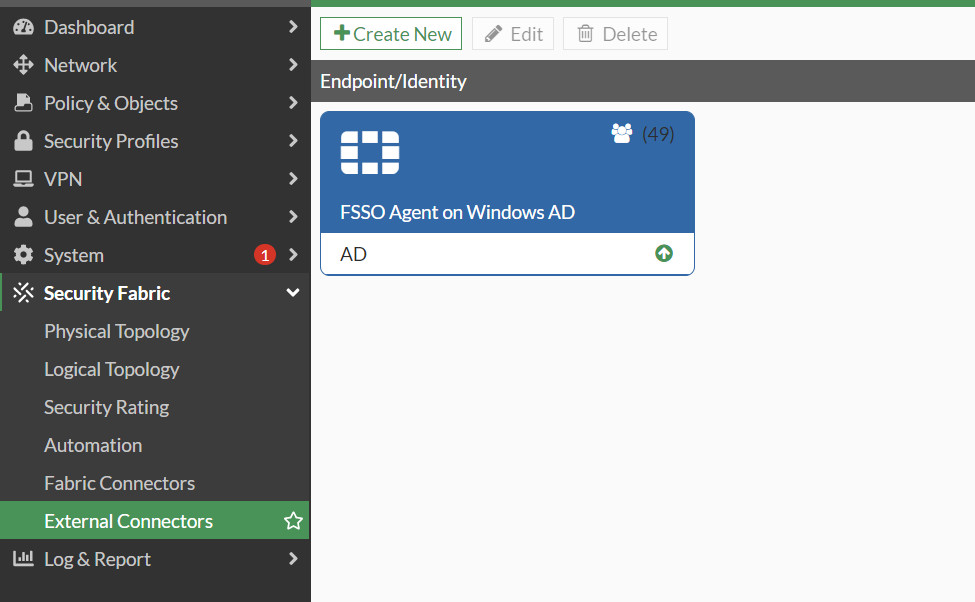Click the VPN laptop icon
The image size is (975, 602).
tap(24, 179)
